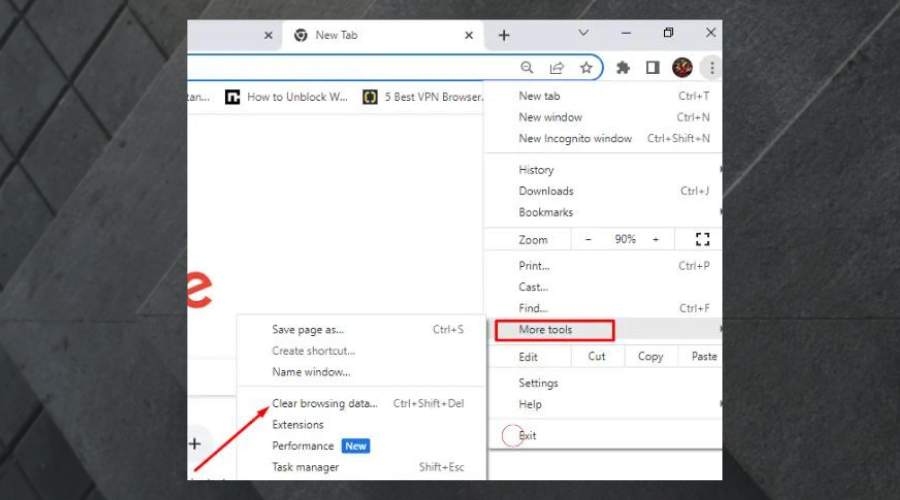The height and width of the screenshot is (500, 900).
Task: Click the three-dot Chrome menu button
Action: (712, 68)
